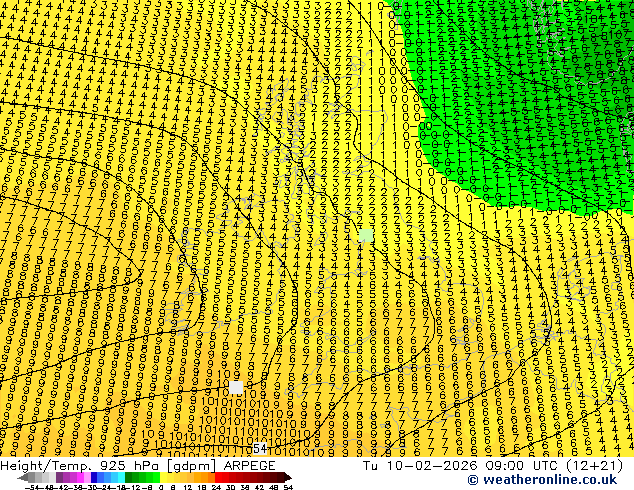This screenshot has width=634, height=490.
Task: Click the 'Height/Temp. 925 hPa [gdpm] ARPEGE' title
Action: point(138,465)
